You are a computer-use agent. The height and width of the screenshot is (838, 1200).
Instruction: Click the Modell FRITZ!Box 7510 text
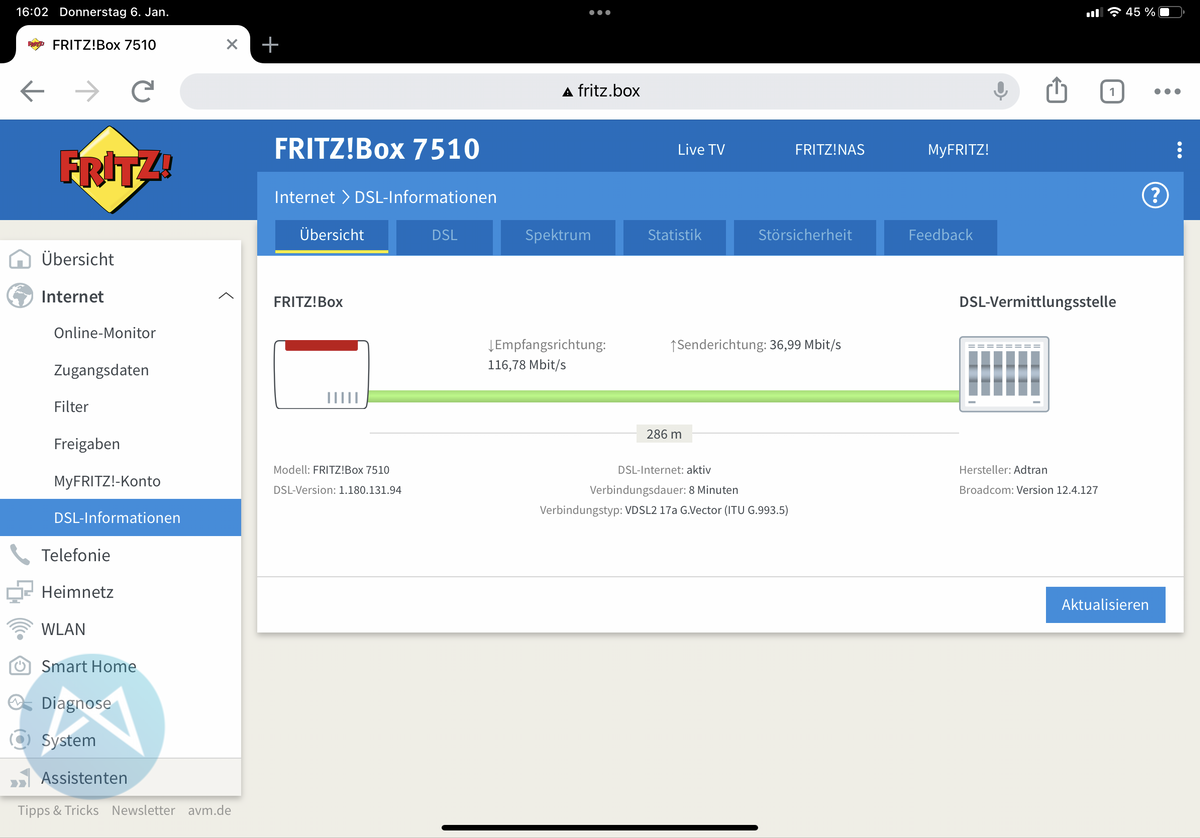[331, 470]
